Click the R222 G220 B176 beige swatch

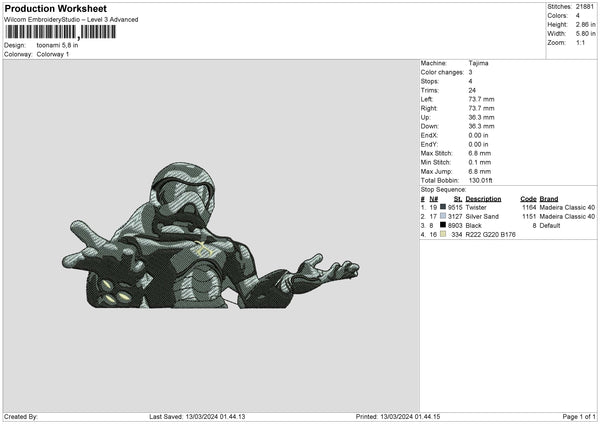(x=443, y=234)
